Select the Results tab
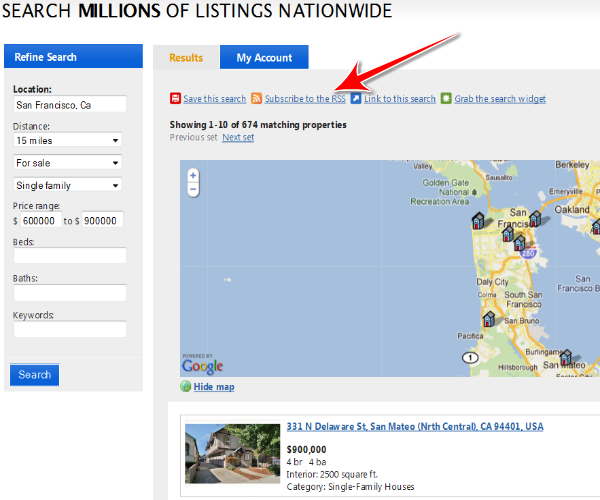 [186, 58]
